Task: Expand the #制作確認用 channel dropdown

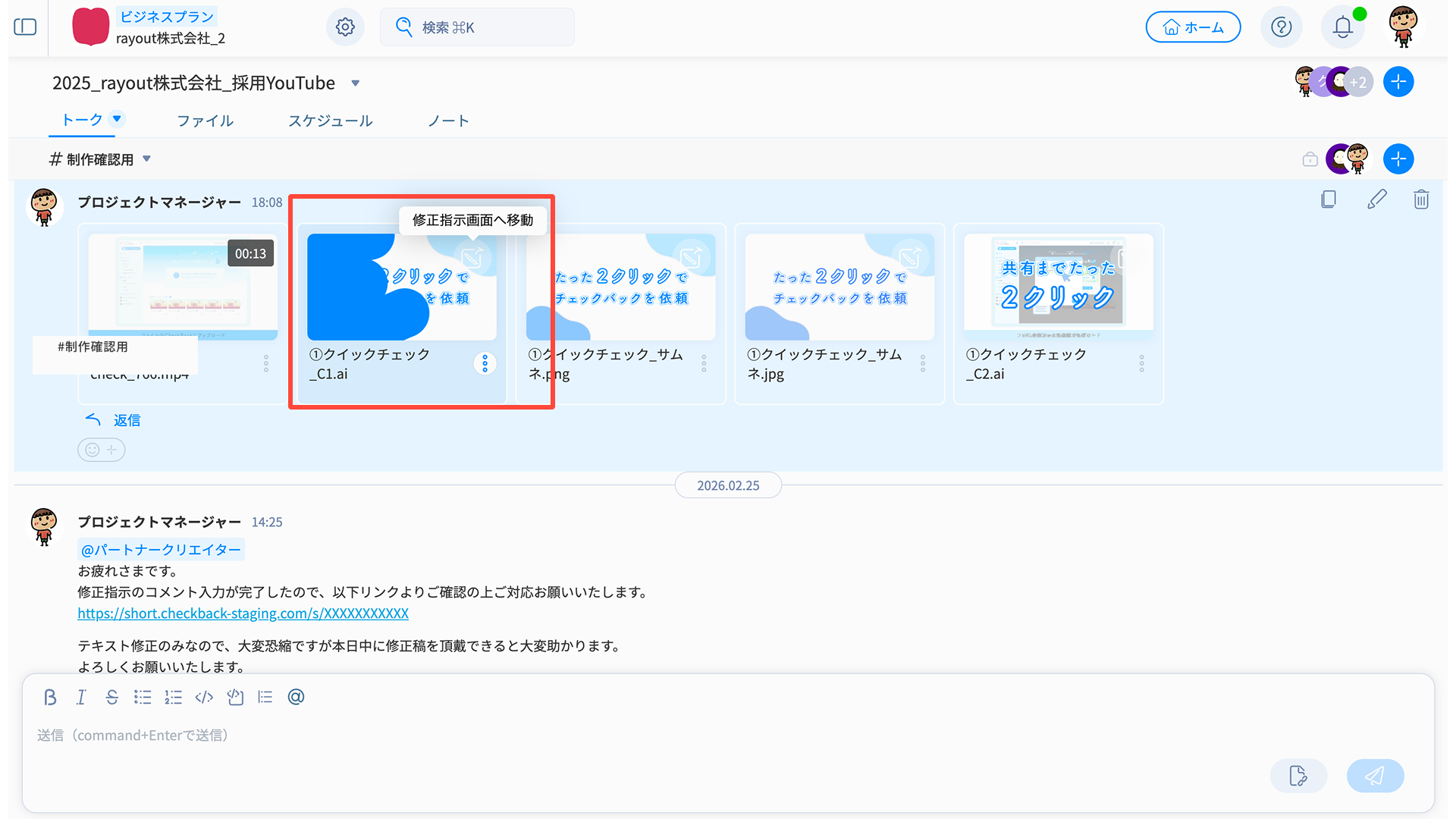Action: pyautogui.click(x=147, y=158)
